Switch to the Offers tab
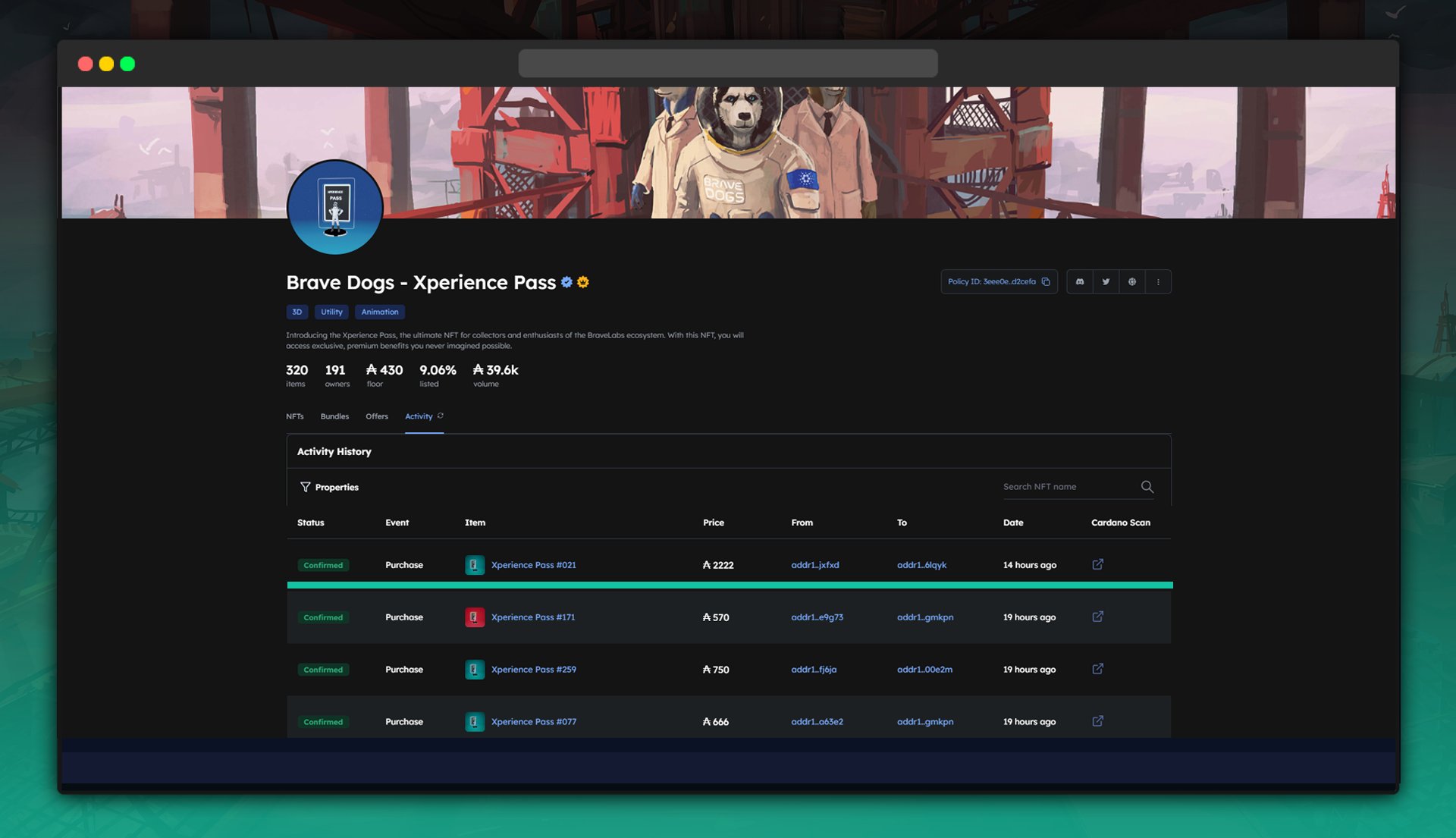1456x838 pixels. (x=376, y=416)
